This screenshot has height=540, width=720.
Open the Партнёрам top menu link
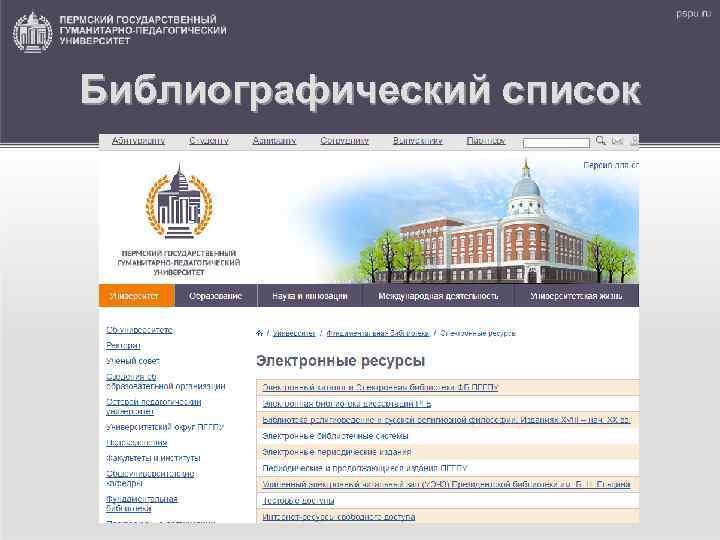pos(486,141)
